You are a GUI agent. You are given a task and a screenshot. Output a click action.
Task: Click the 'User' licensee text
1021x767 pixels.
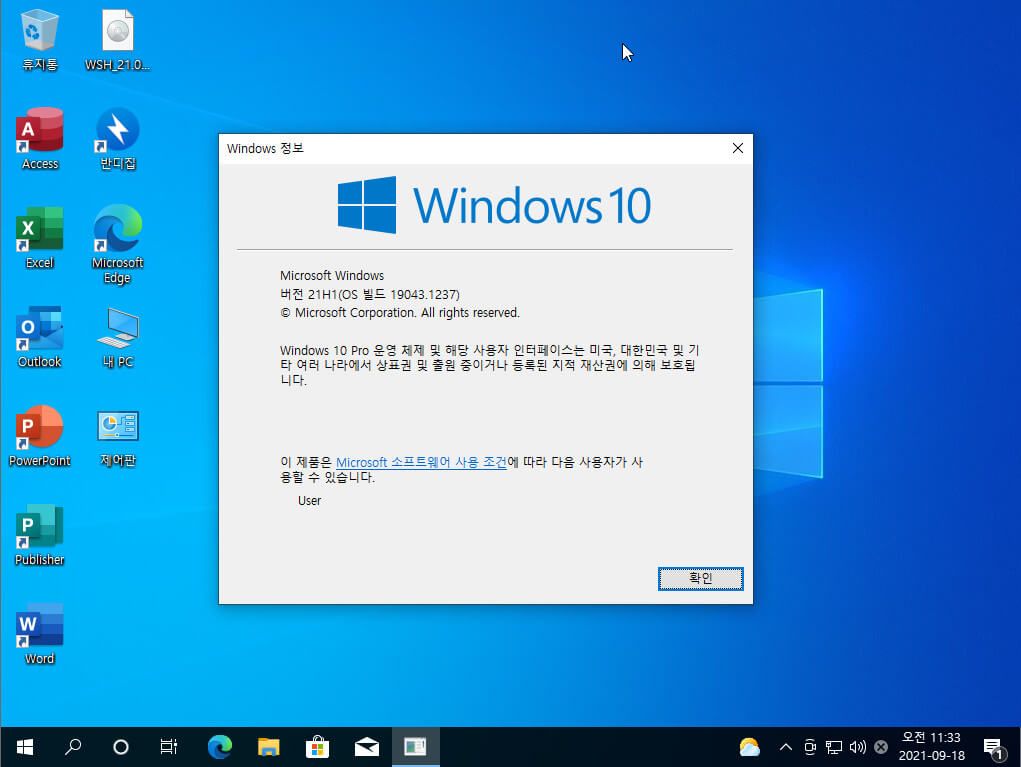point(309,500)
